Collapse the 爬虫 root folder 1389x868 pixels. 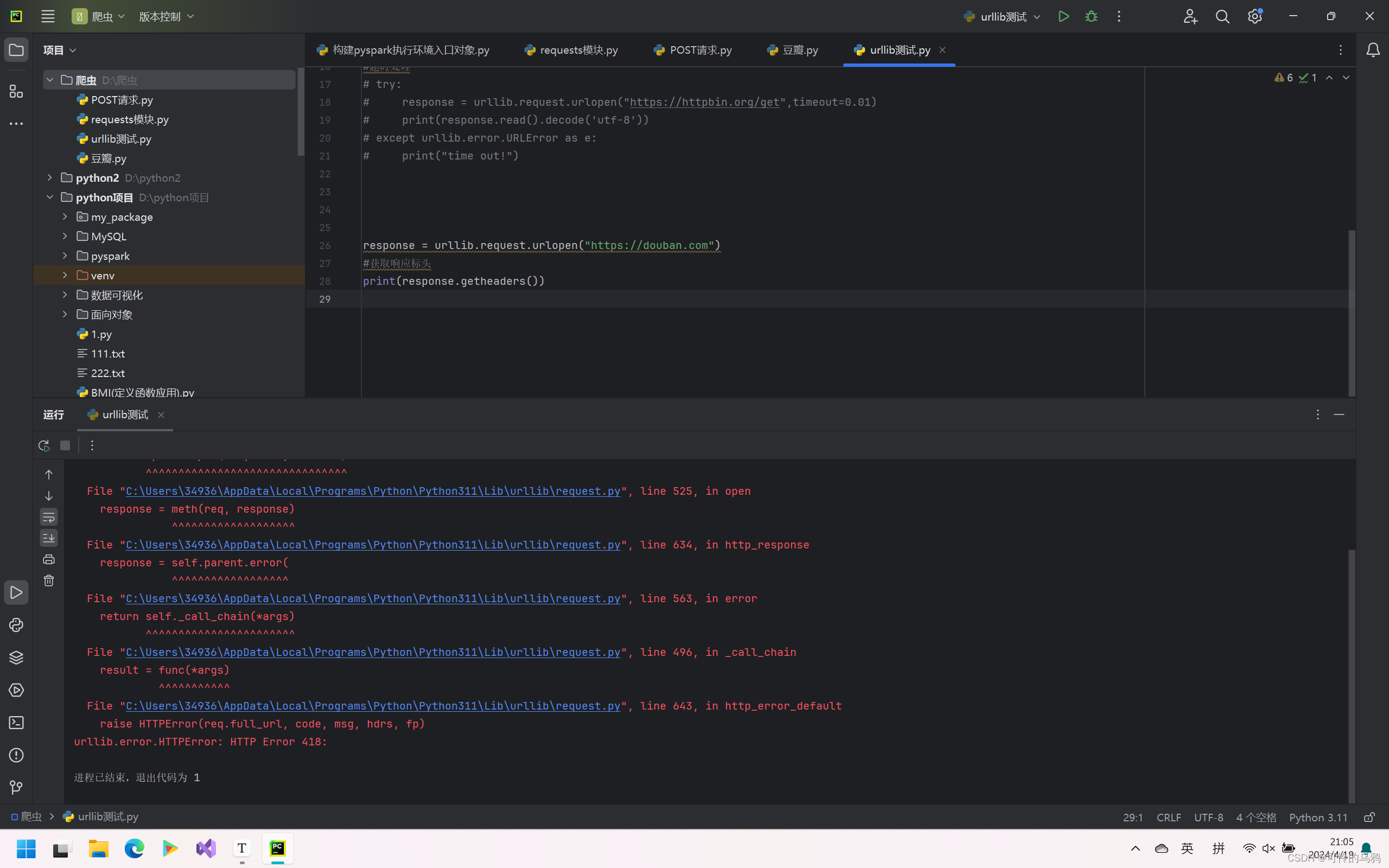50,80
